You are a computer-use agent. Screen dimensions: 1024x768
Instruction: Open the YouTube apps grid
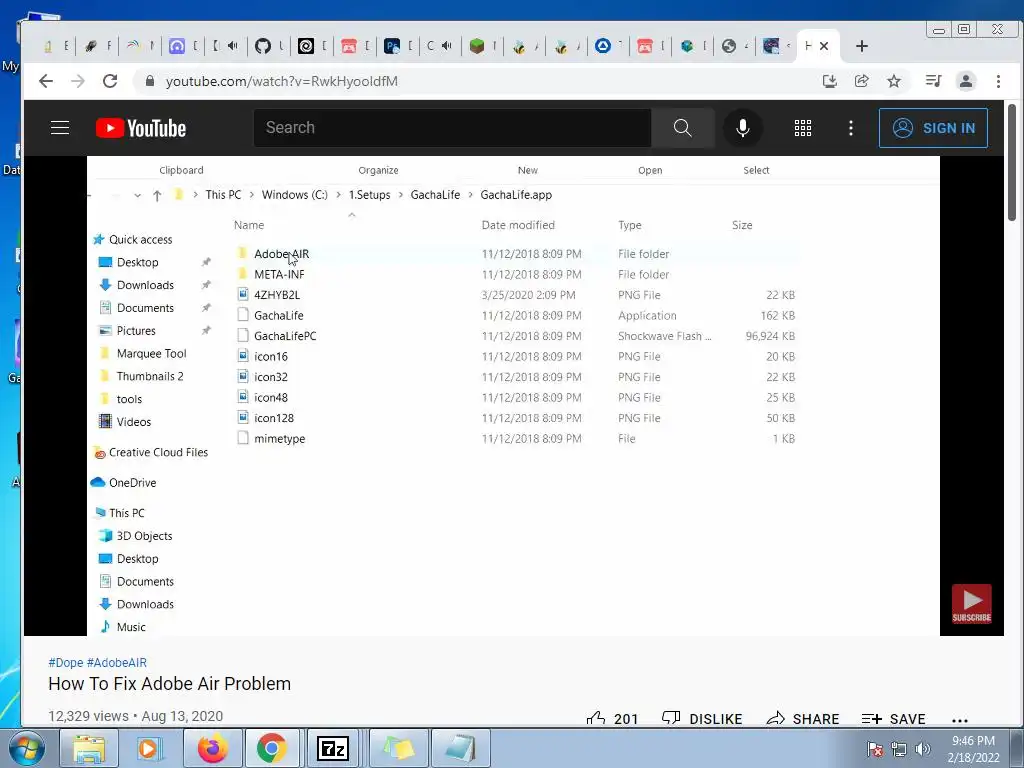coord(803,128)
